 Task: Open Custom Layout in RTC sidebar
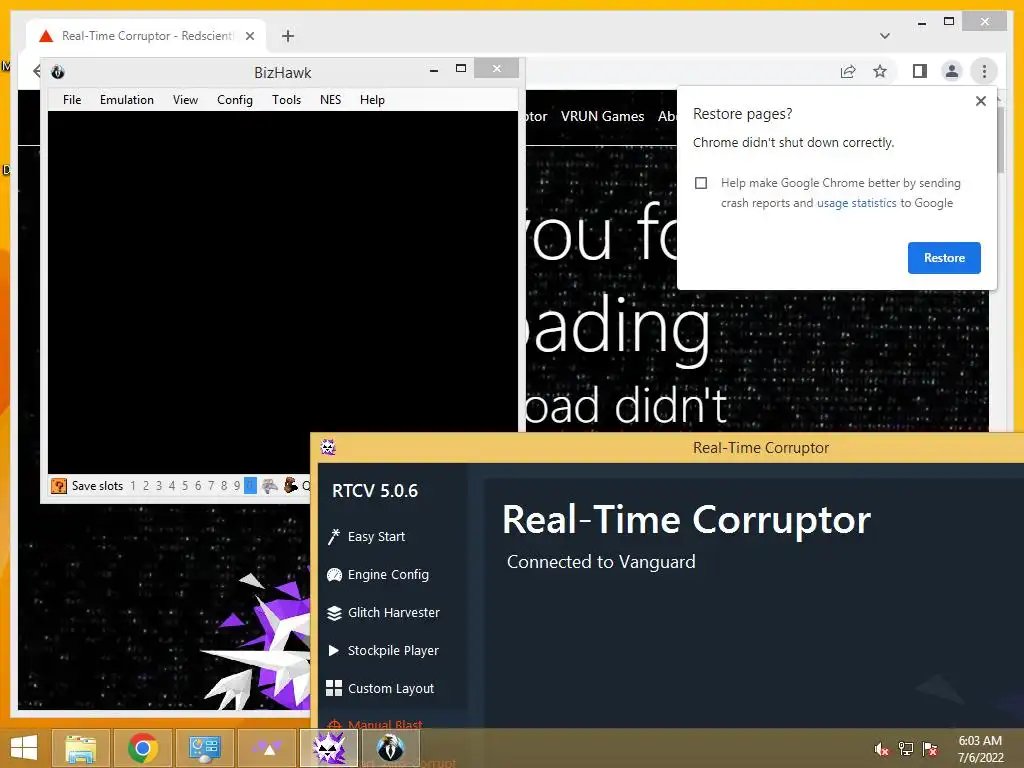pos(391,688)
